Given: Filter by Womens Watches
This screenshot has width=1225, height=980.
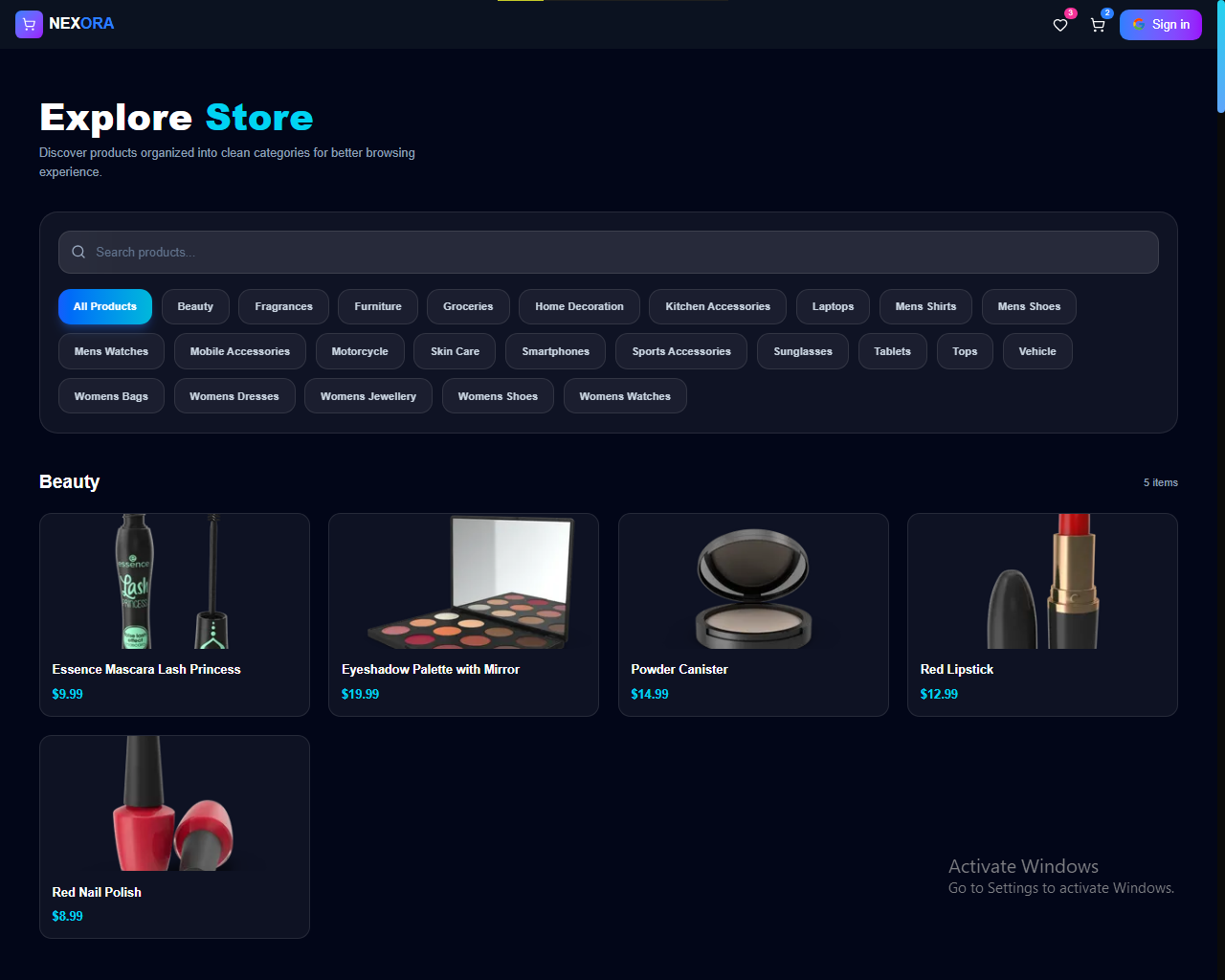Looking at the screenshot, I should (625, 396).
